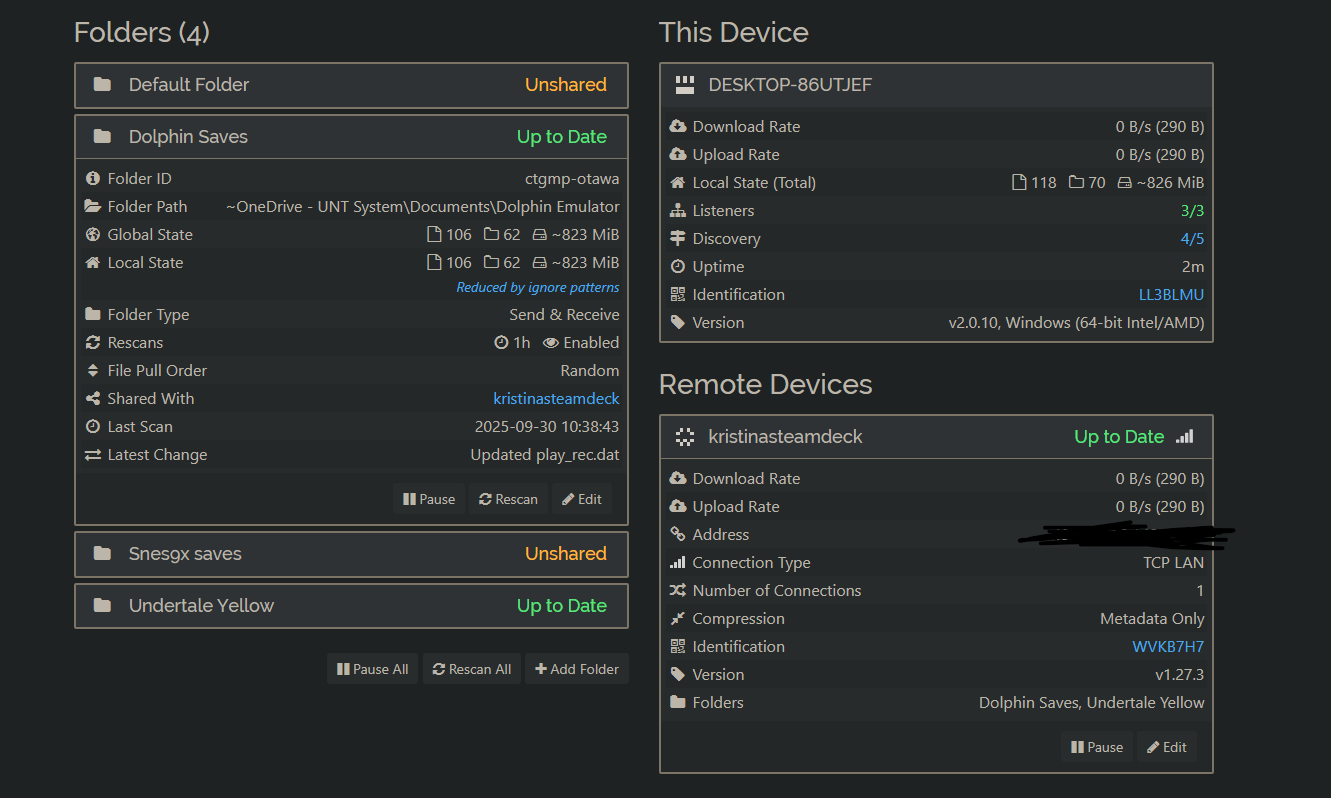This screenshot has height=798, width=1331.
Task: Collapse the Dolphin Saves folder header
Action: (351, 137)
